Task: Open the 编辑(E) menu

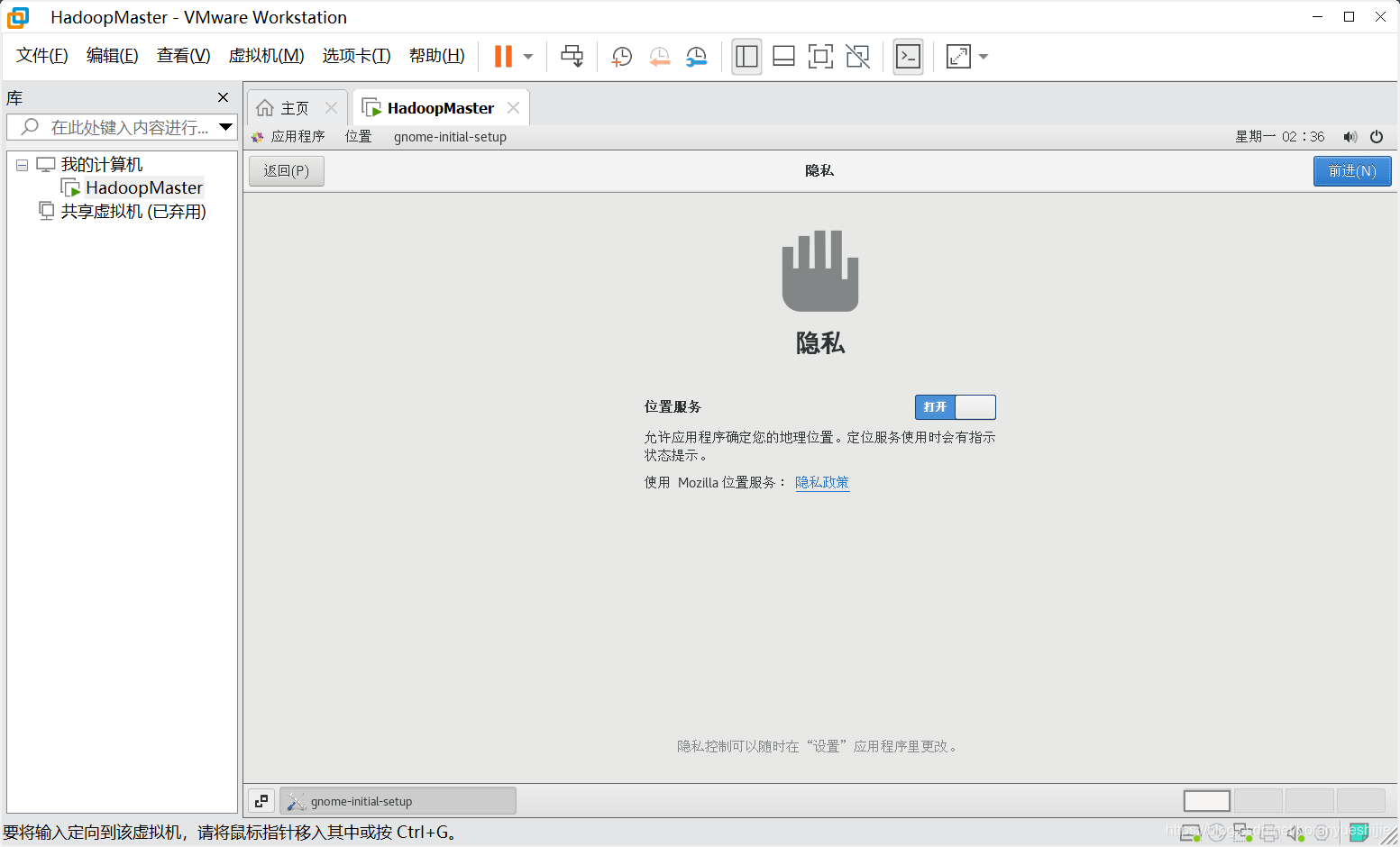Action: tap(113, 56)
